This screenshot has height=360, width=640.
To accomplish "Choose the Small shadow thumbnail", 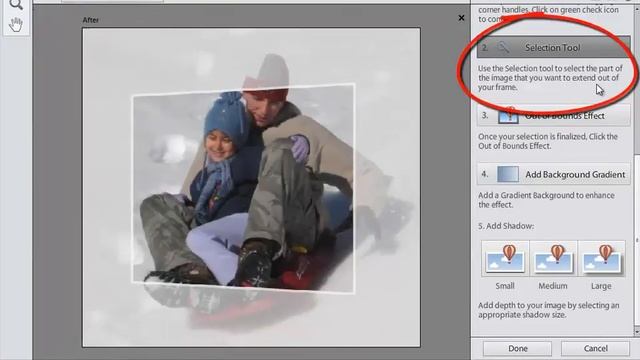I will [505, 259].
